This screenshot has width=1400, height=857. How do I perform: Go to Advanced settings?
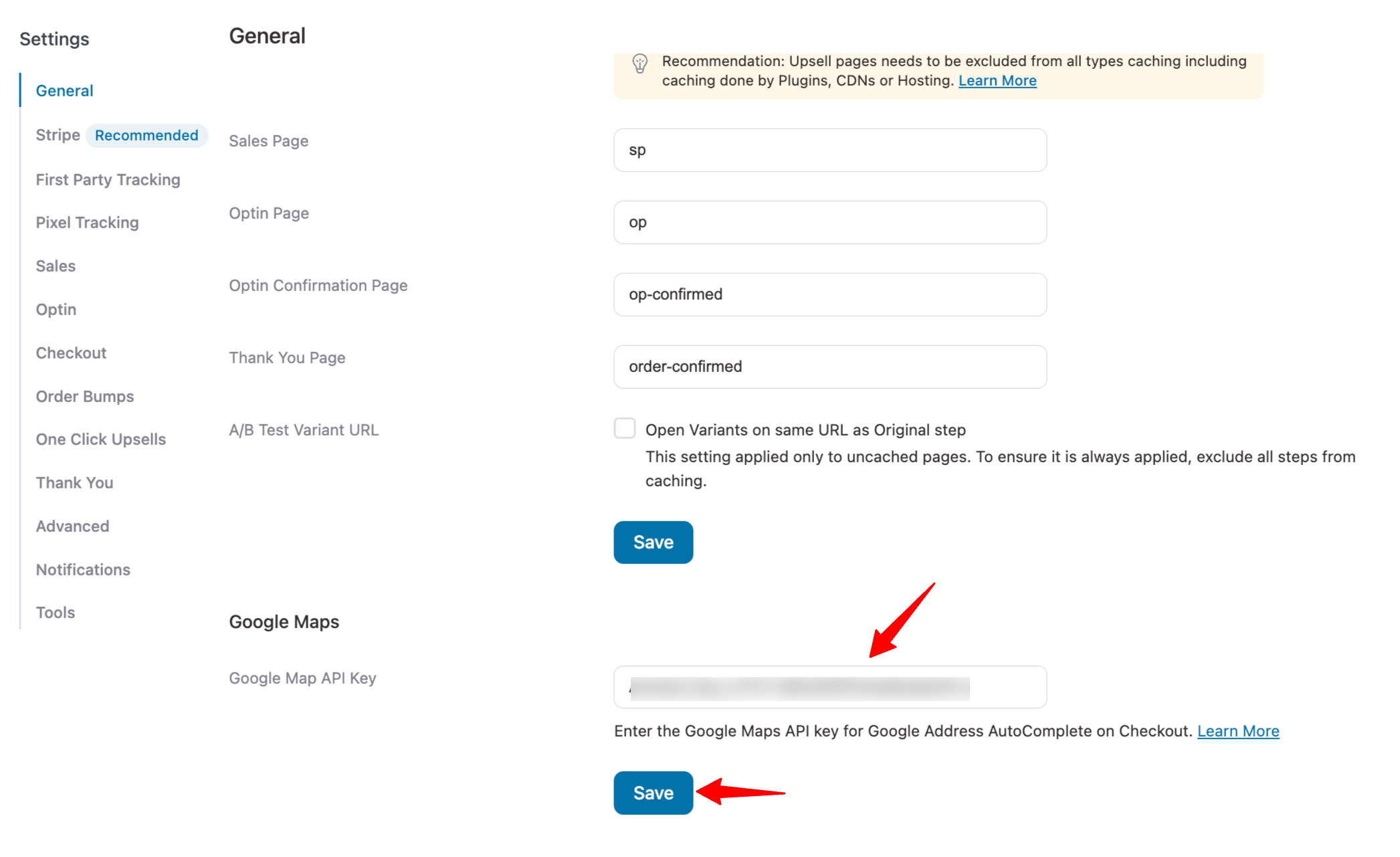coord(72,526)
